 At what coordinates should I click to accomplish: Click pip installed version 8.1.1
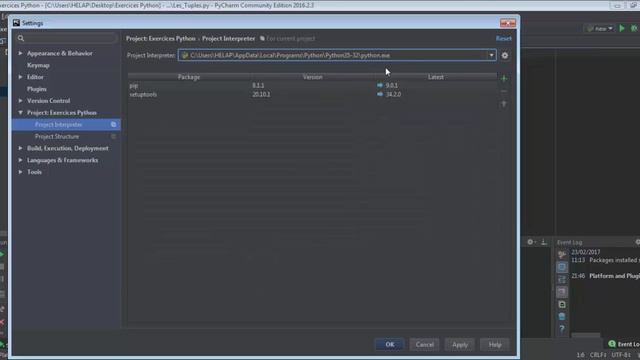(x=258, y=86)
